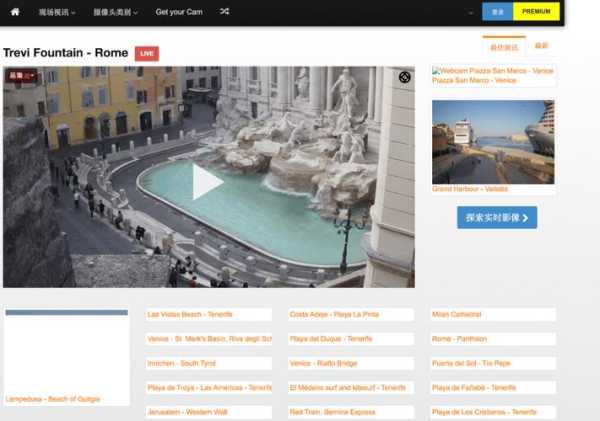
Task: Open the Get your Cam menu item
Action: [x=179, y=12]
